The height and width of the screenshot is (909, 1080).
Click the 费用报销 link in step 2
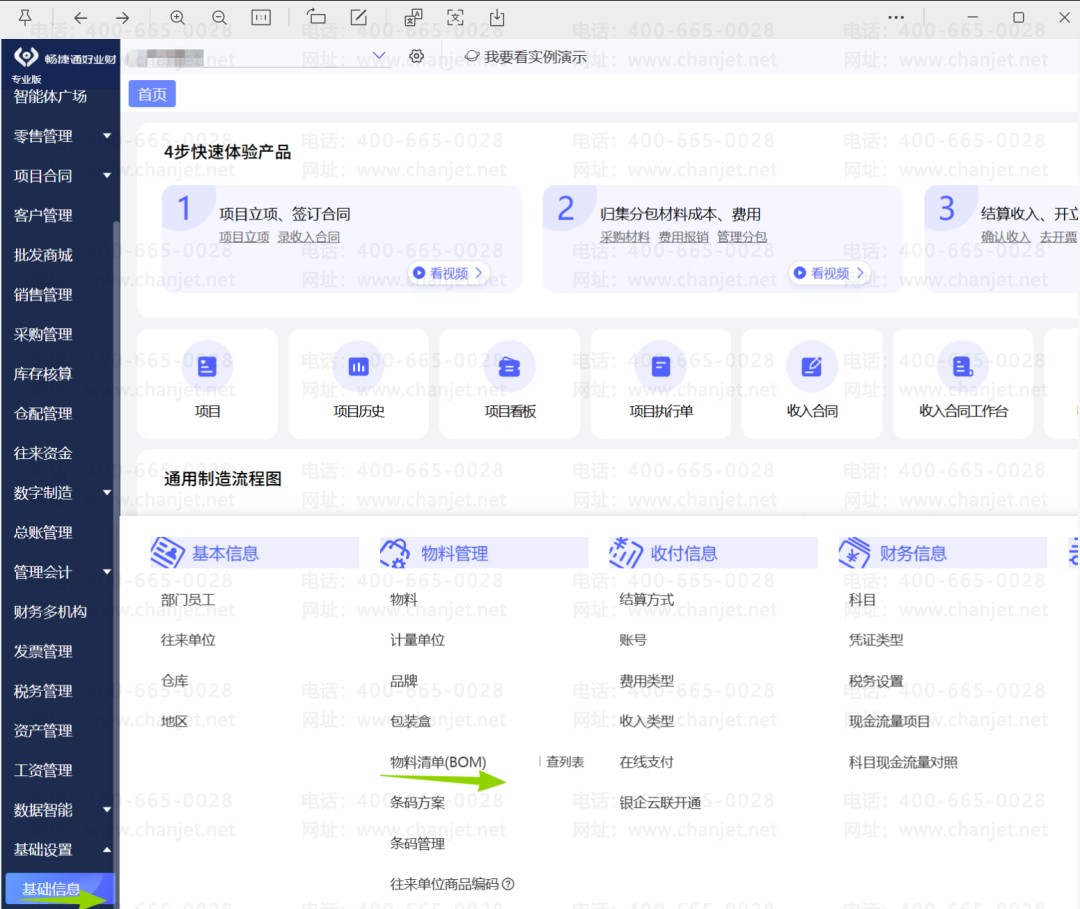[x=683, y=237]
